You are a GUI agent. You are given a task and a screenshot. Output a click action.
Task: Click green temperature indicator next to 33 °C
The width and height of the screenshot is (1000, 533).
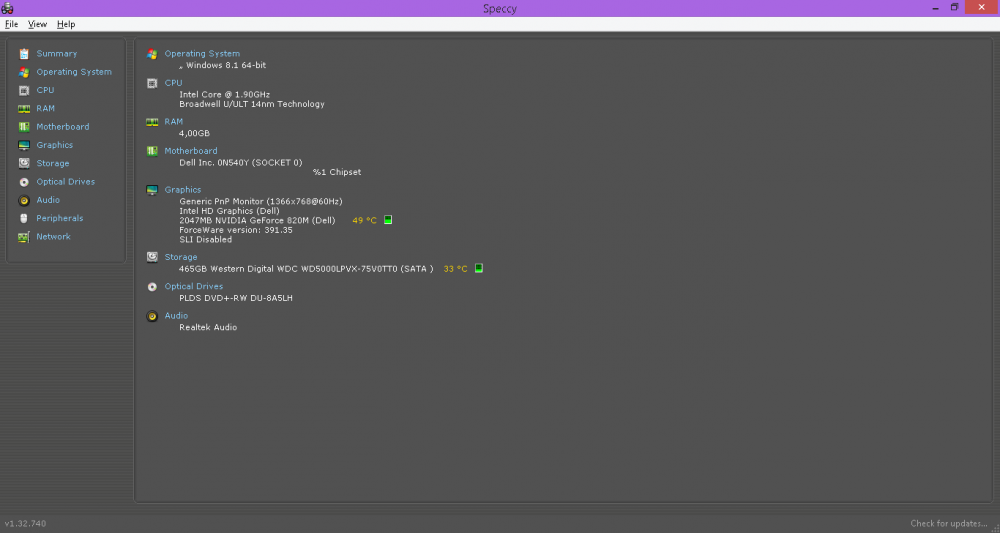pos(478,268)
